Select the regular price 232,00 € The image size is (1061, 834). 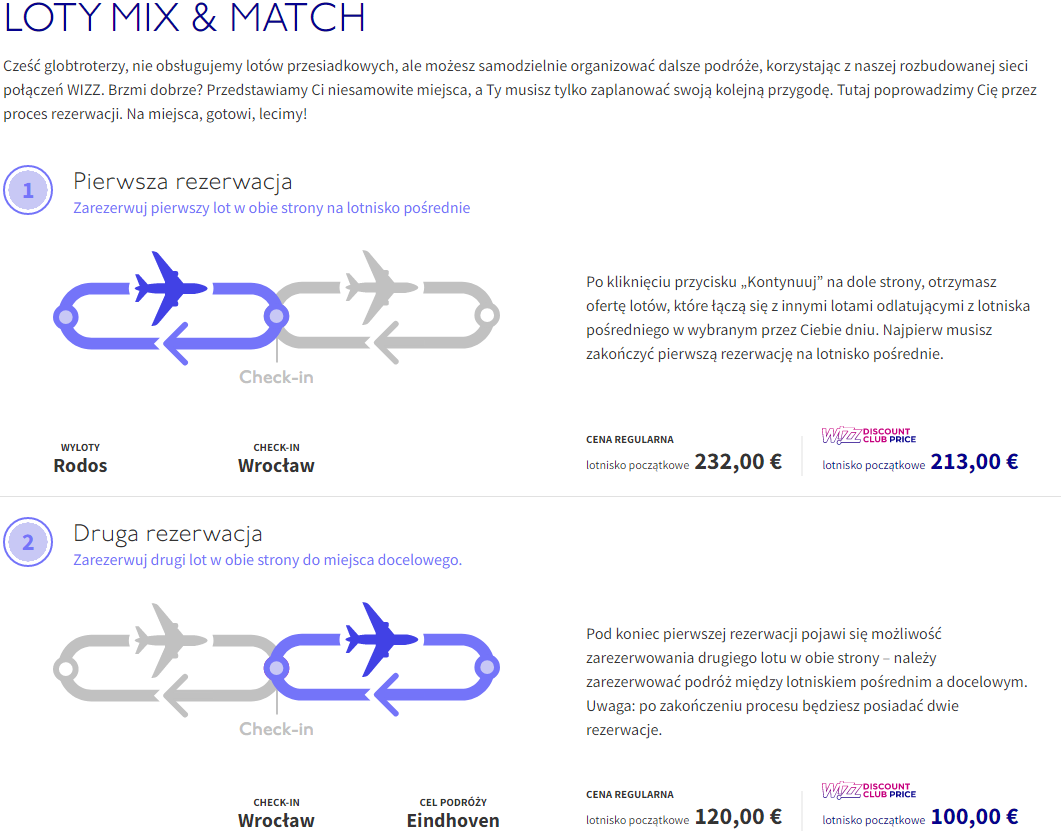[738, 462]
